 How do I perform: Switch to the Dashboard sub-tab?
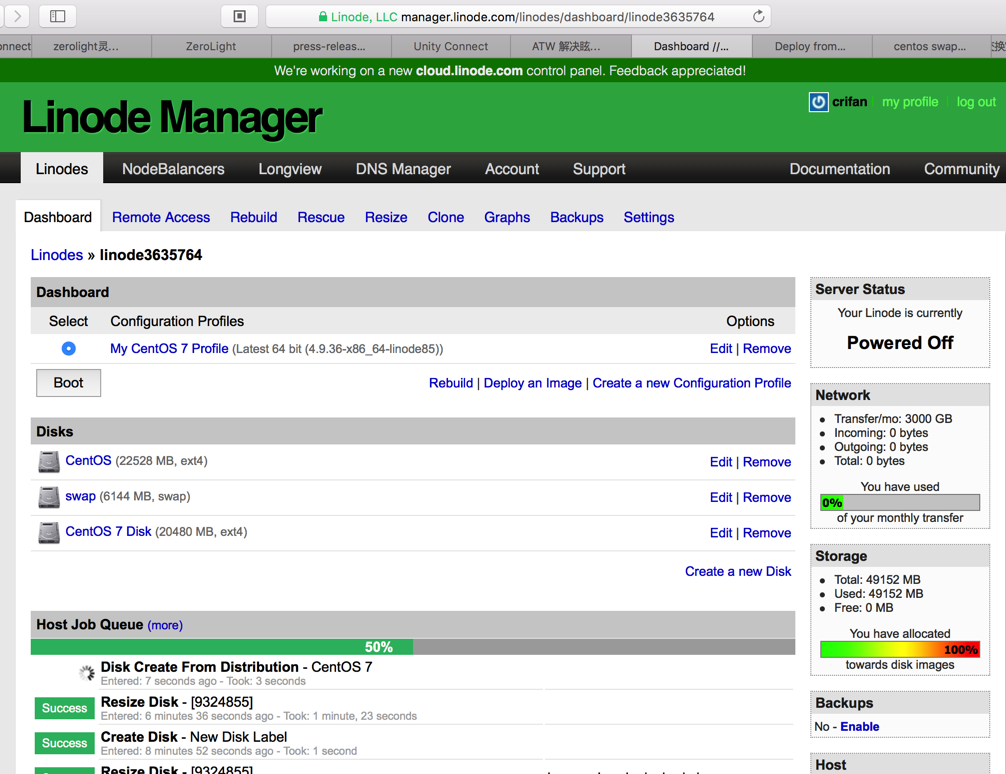click(58, 217)
